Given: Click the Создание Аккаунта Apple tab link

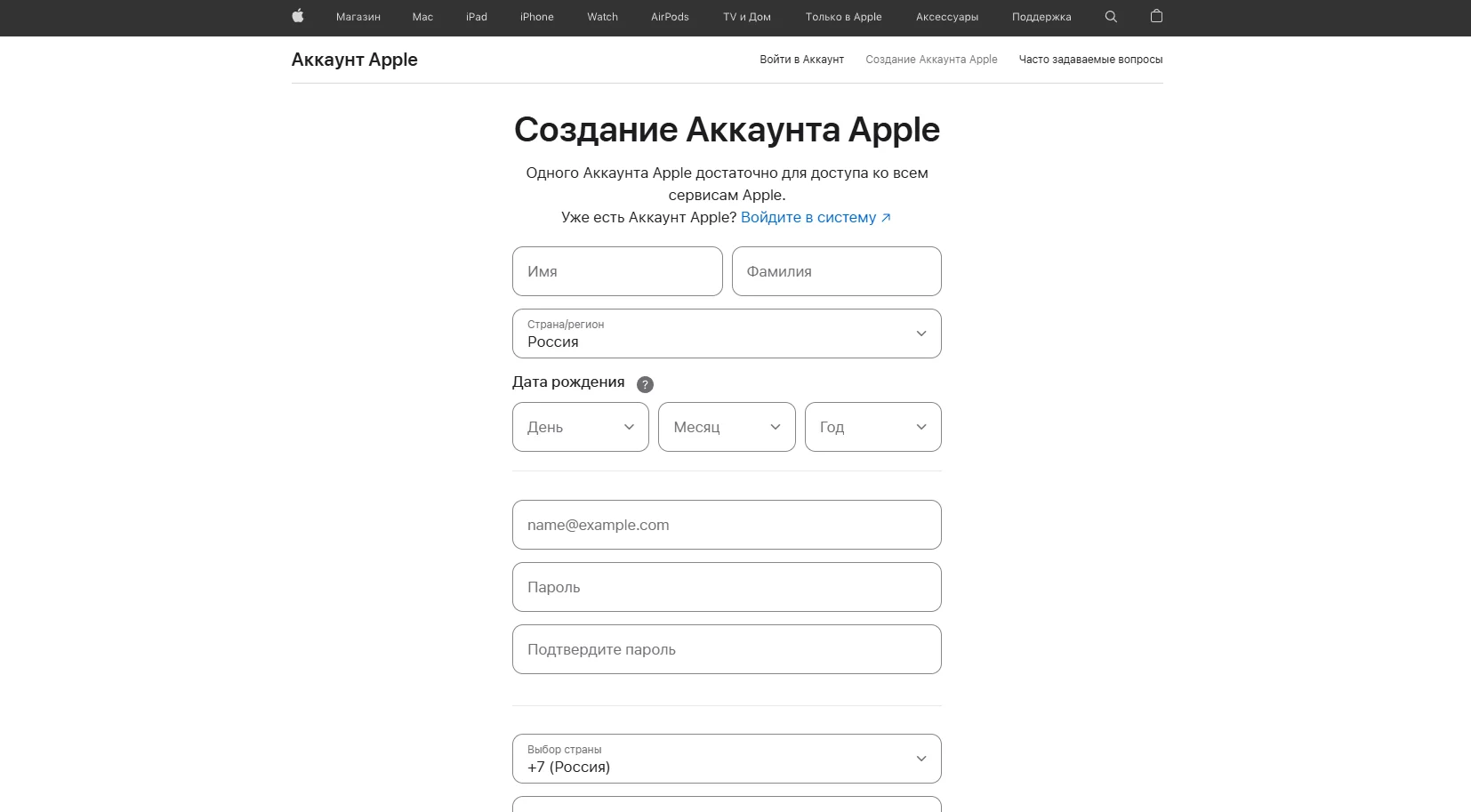Looking at the screenshot, I should click(x=931, y=60).
